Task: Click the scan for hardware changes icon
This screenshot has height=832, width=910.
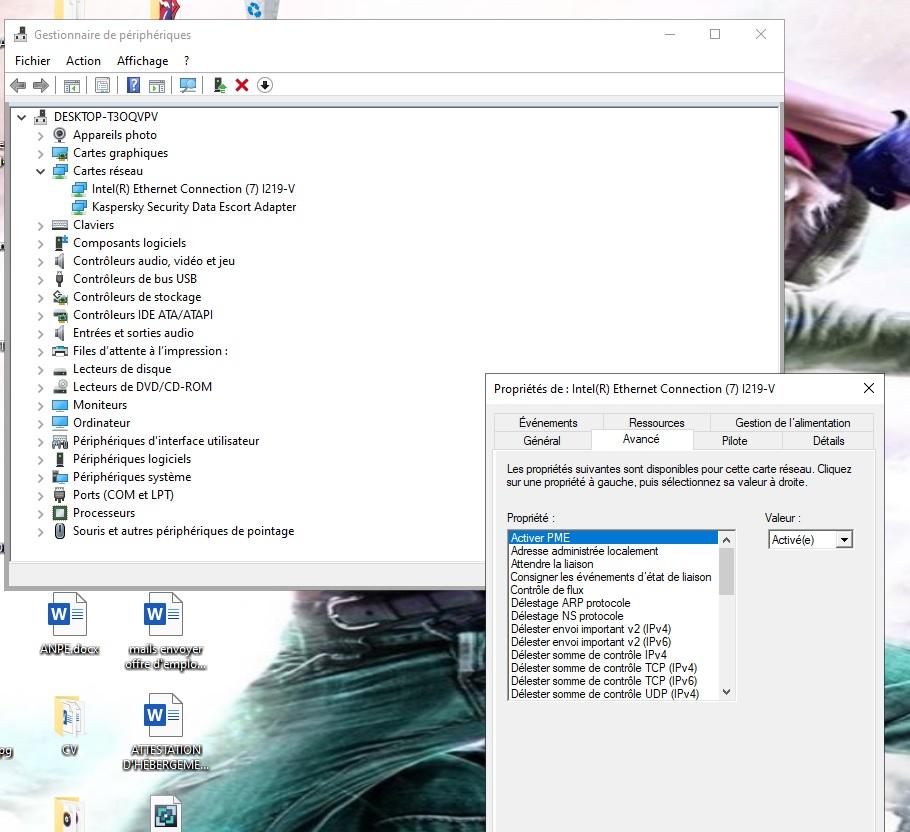Action: [x=188, y=86]
